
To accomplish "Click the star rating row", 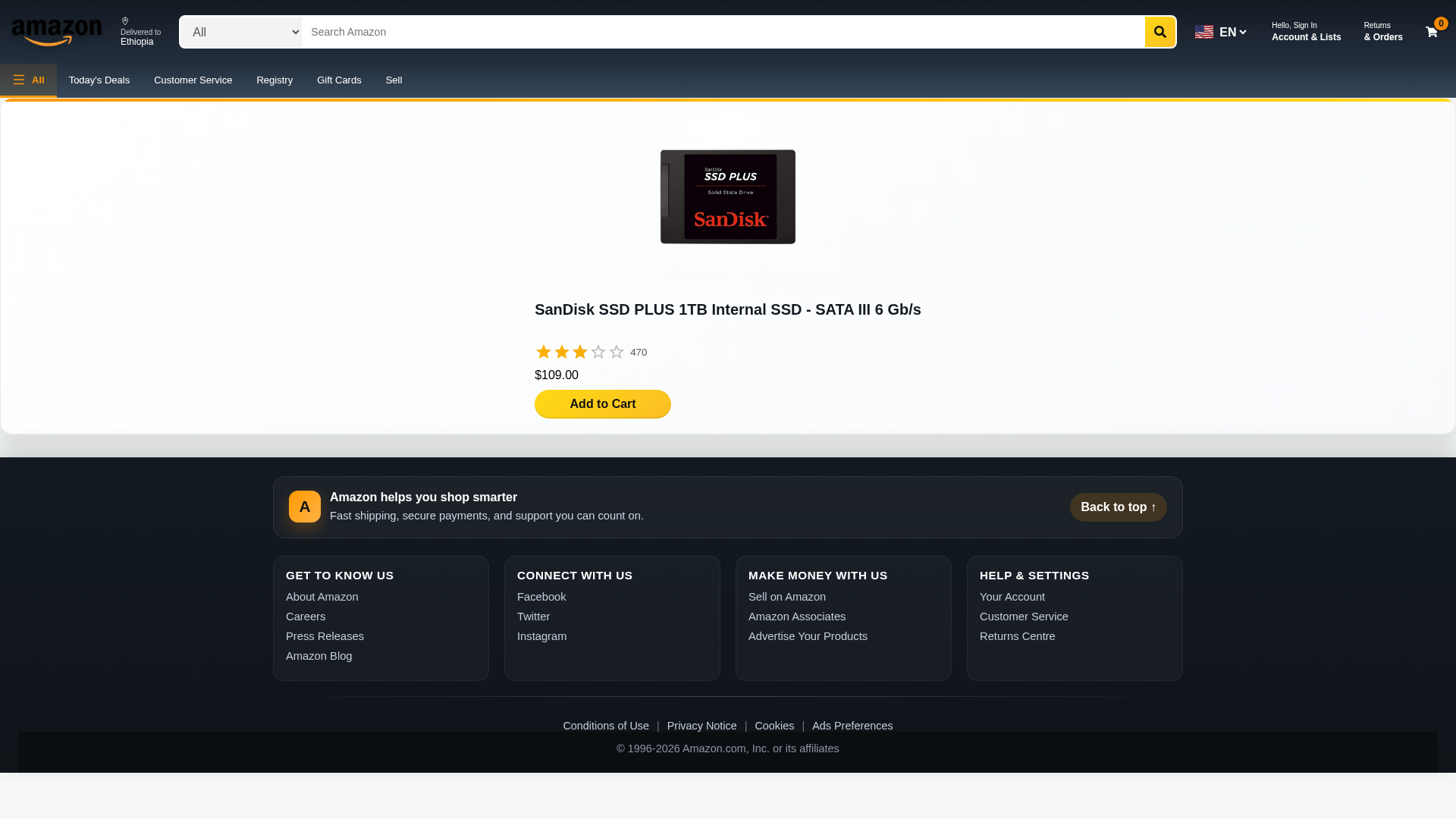I will pyautogui.click(x=579, y=352).
